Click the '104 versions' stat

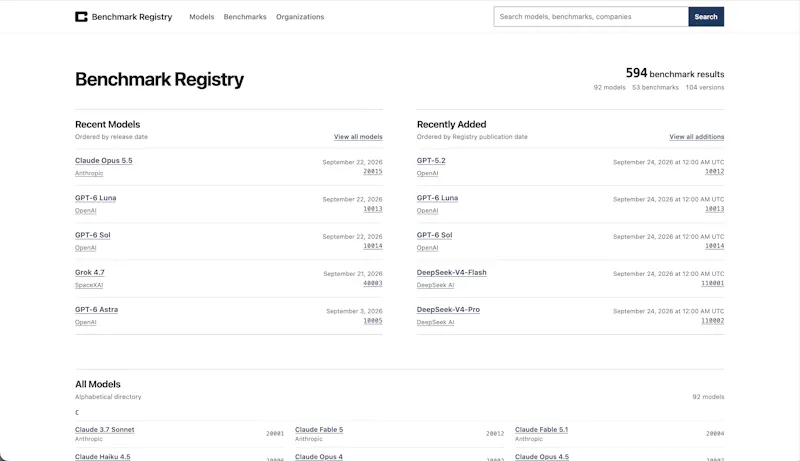click(x=705, y=88)
